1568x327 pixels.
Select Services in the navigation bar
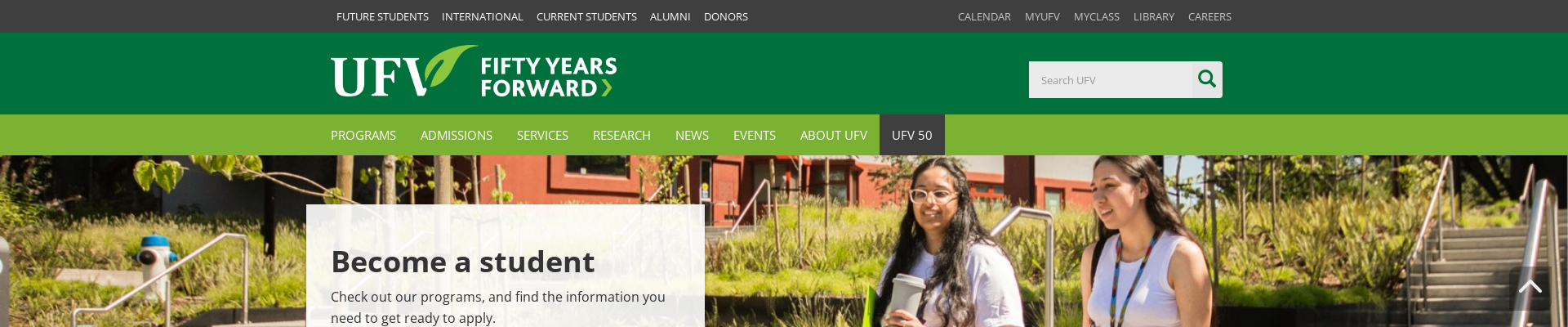542,135
